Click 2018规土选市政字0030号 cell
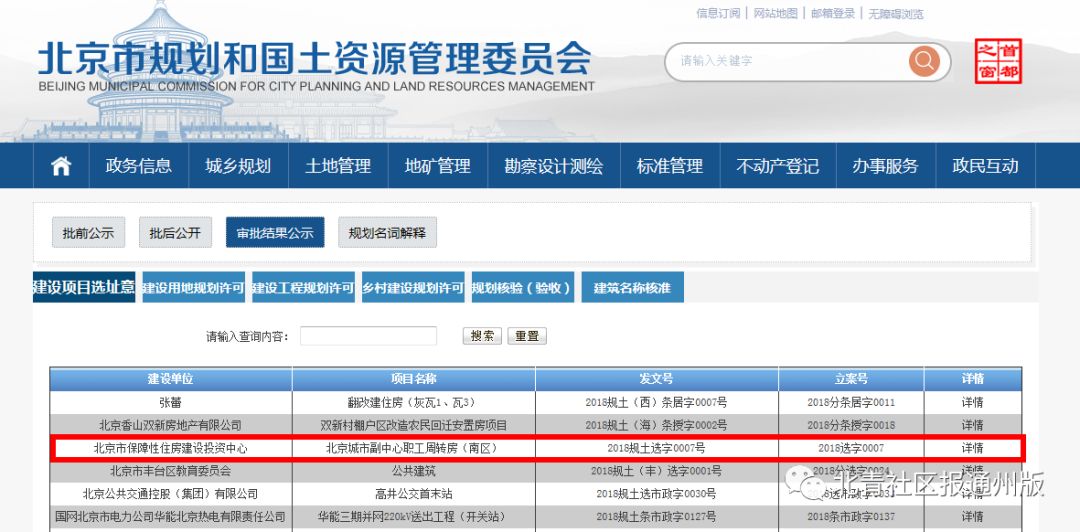This screenshot has width=1080, height=532. pos(656,494)
